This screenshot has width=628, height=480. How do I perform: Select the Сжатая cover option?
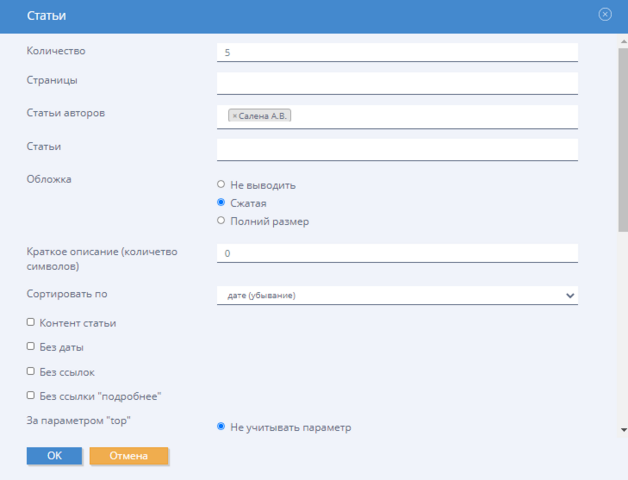coord(221,203)
